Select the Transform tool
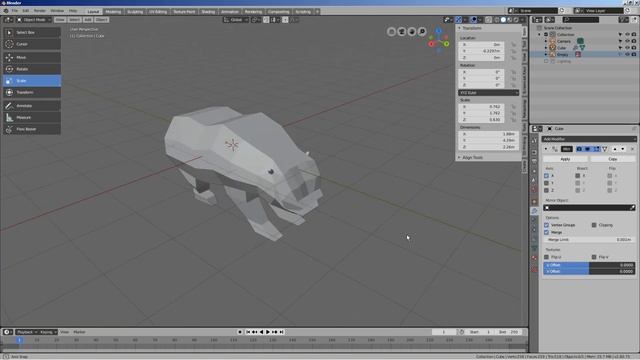The height and width of the screenshot is (360, 640). coord(32,93)
